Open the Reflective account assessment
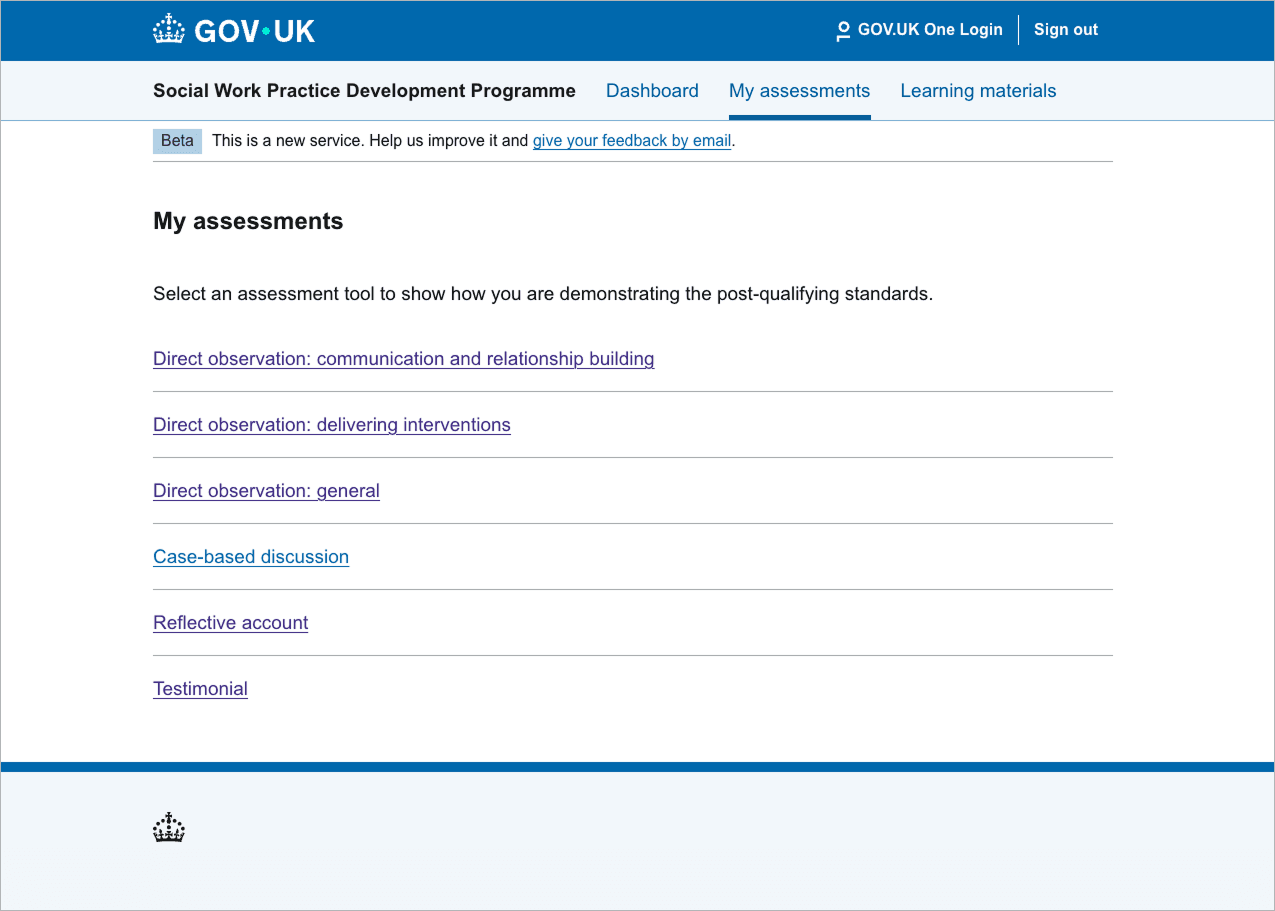 coord(230,622)
